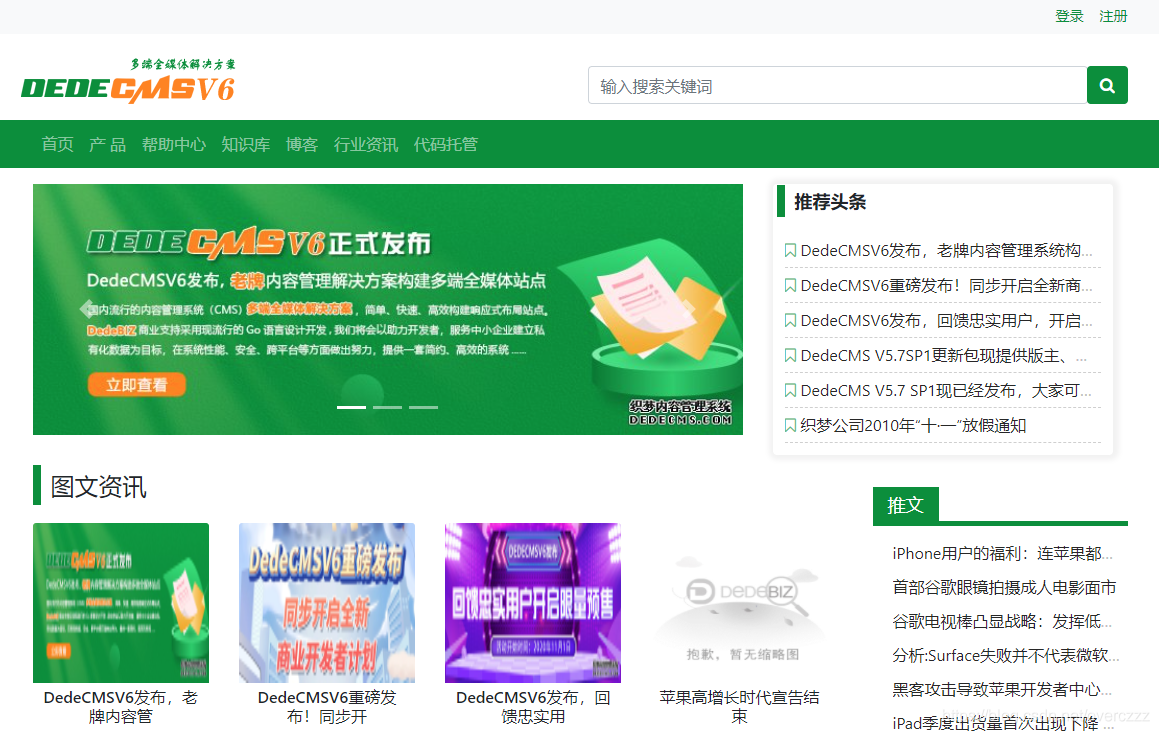Open caption DedeCMSV6发布，老牌内容管

click(121, 707)
